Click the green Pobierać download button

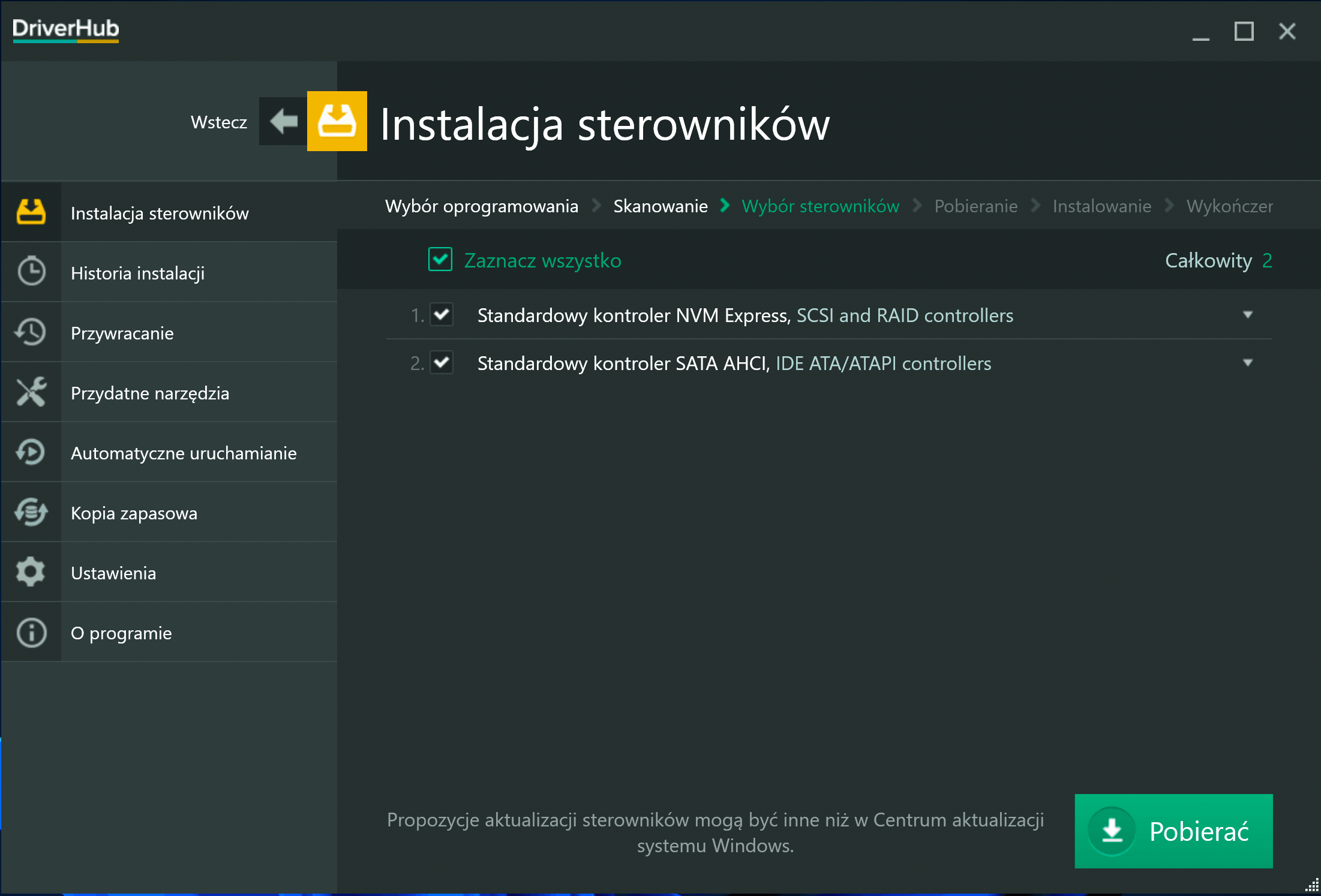click(x=1173, y=831)
